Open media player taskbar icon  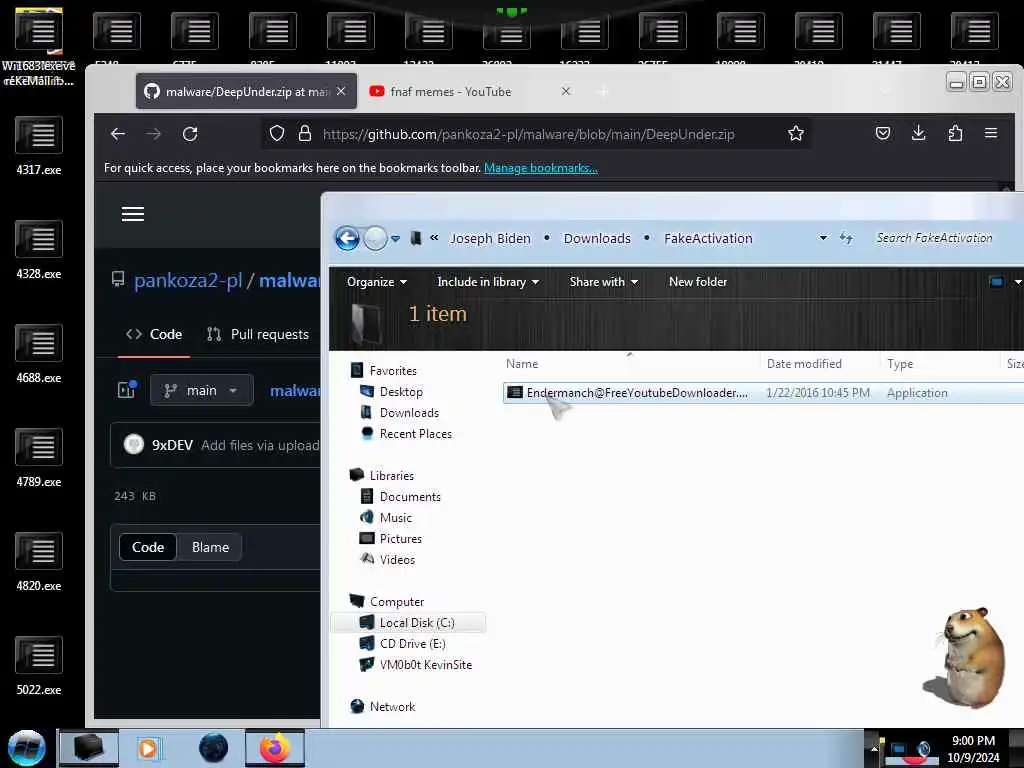148,748
